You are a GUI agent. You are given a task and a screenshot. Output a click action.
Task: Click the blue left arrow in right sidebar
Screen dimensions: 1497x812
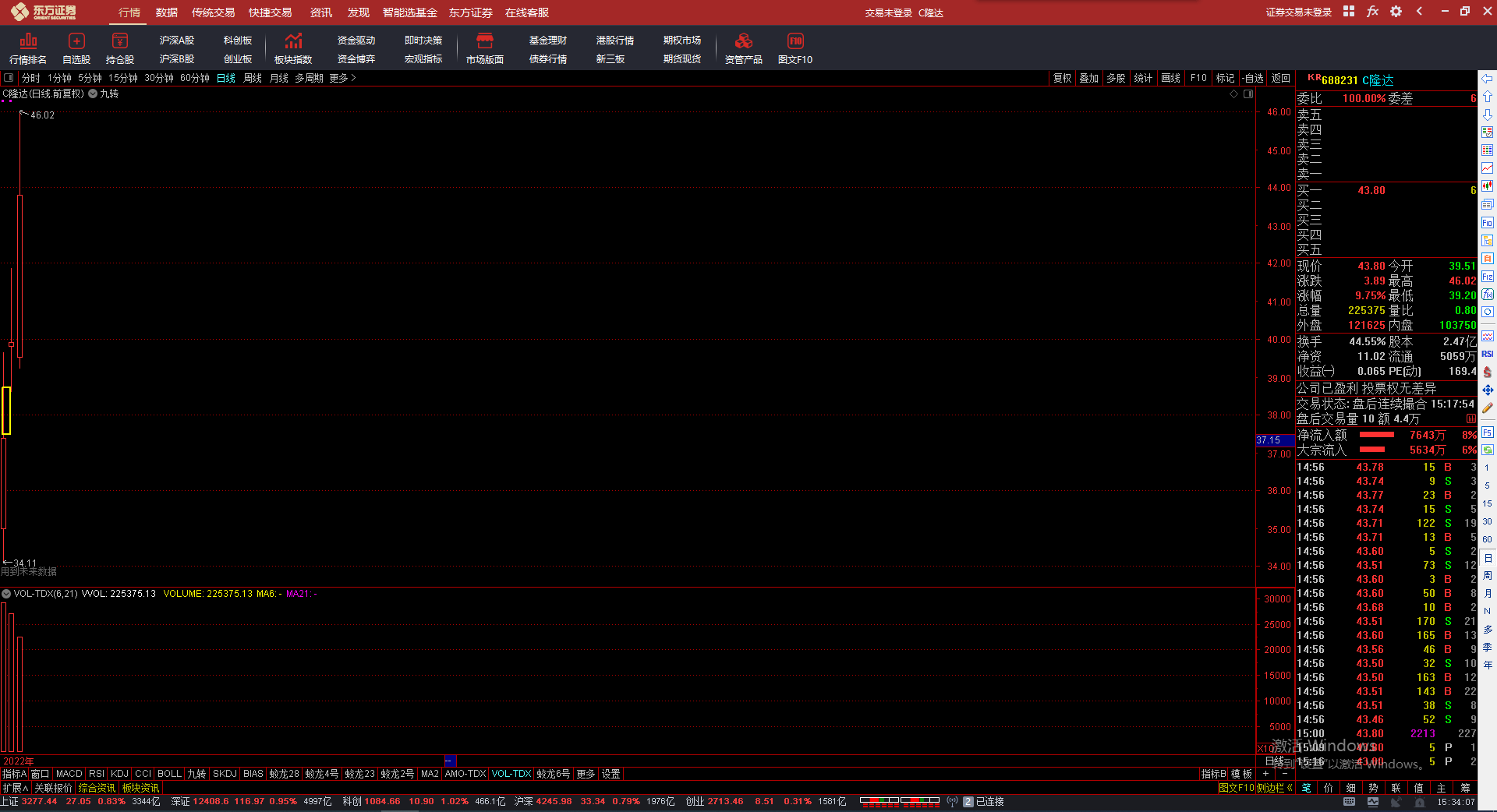(1488, 79)
